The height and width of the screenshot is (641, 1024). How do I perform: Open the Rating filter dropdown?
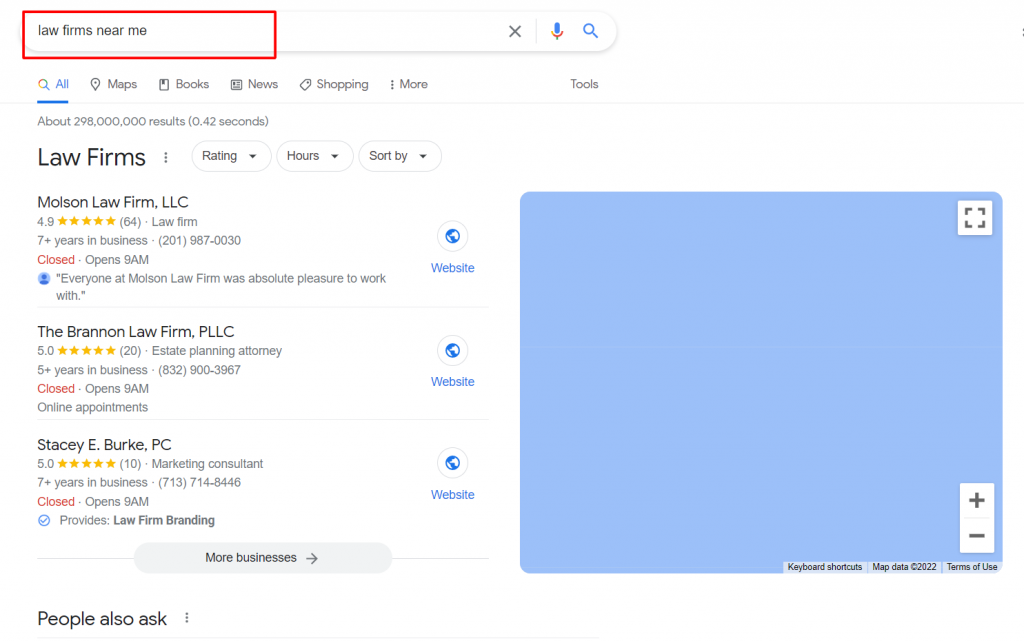231,156
